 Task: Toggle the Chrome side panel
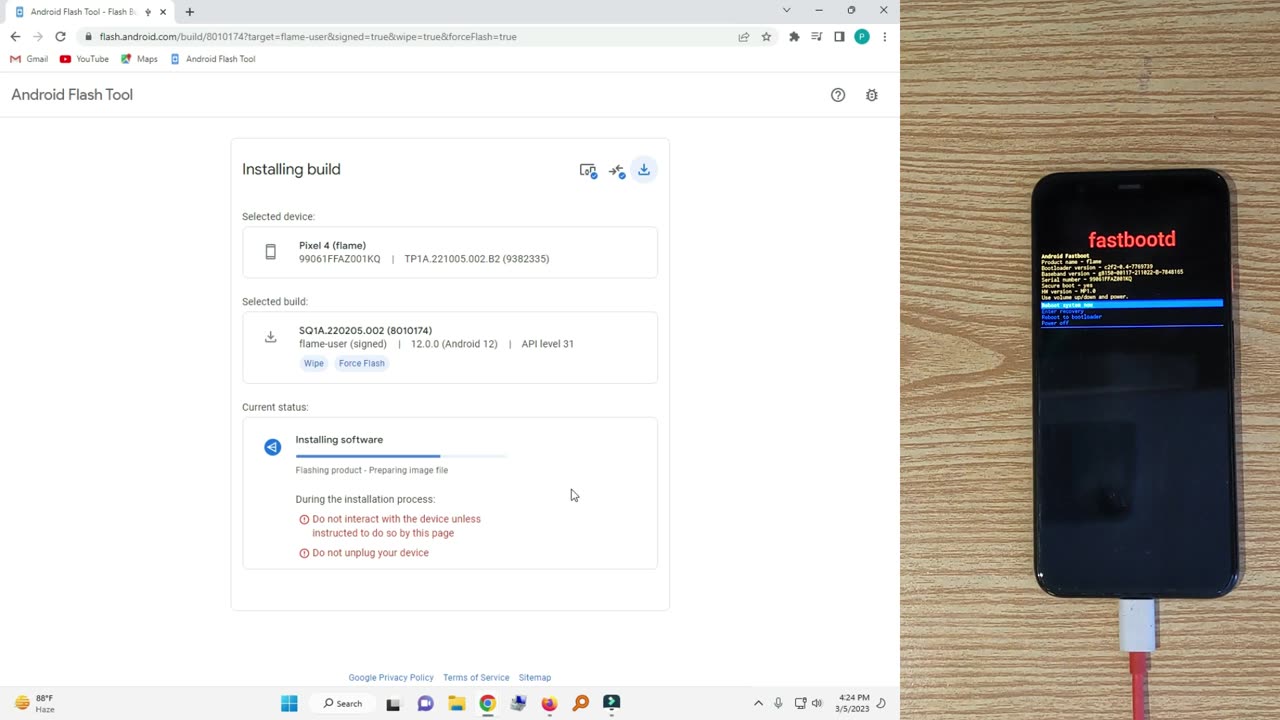839,37
